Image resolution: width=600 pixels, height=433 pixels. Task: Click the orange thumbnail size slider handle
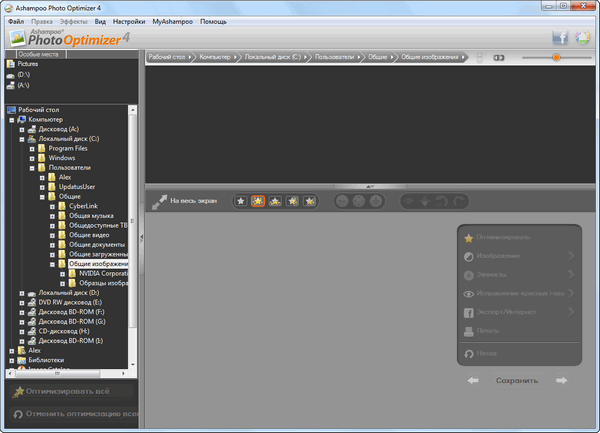point(556,57)
